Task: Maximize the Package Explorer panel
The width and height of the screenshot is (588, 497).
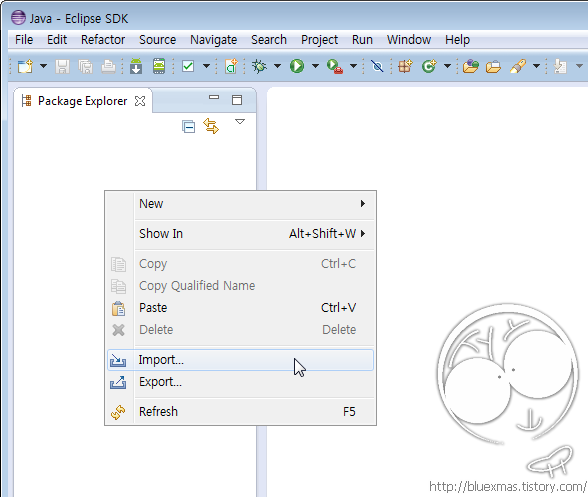Action: point(237,100)
